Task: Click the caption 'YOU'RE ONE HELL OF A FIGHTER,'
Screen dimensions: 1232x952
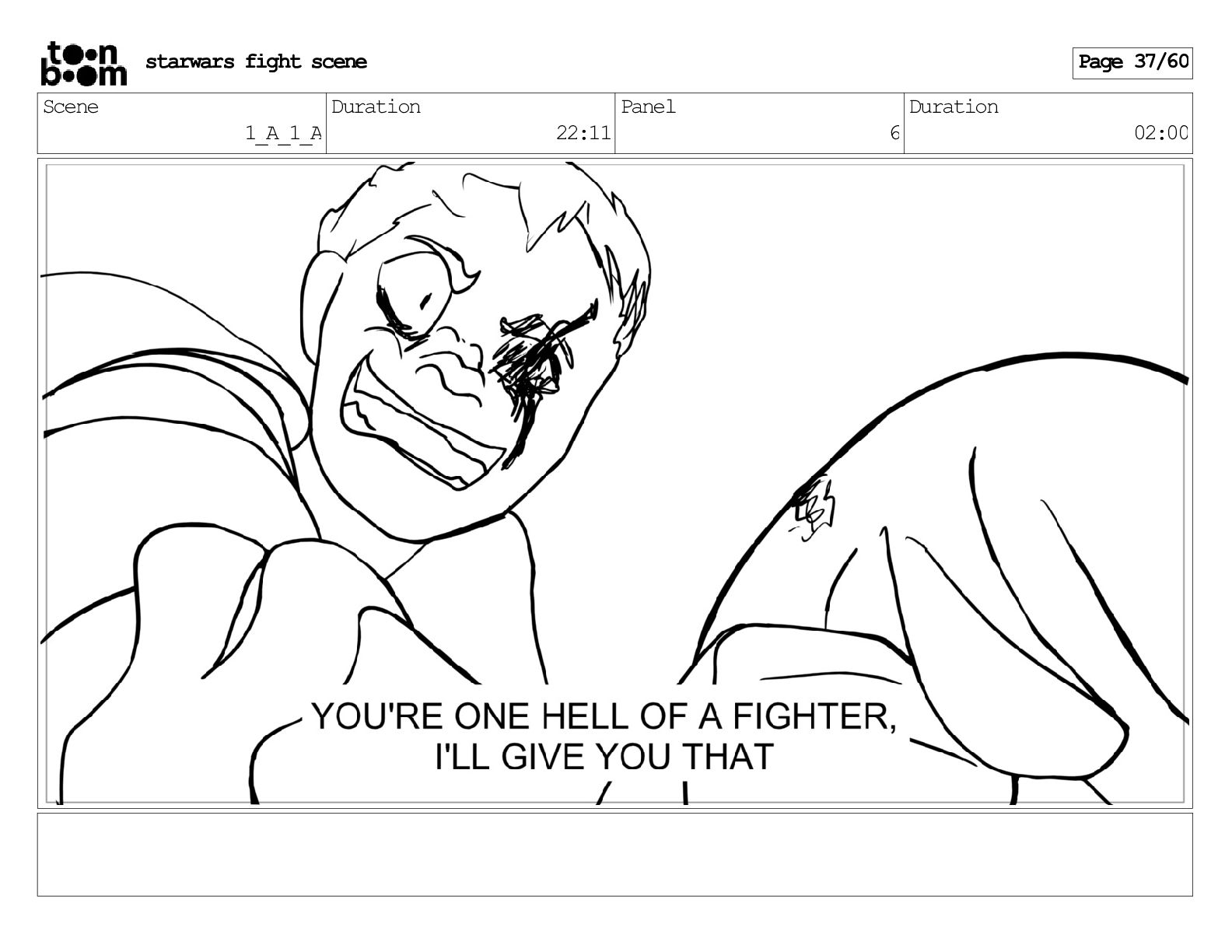Action: pyautogui.click(x=604, y=716)
